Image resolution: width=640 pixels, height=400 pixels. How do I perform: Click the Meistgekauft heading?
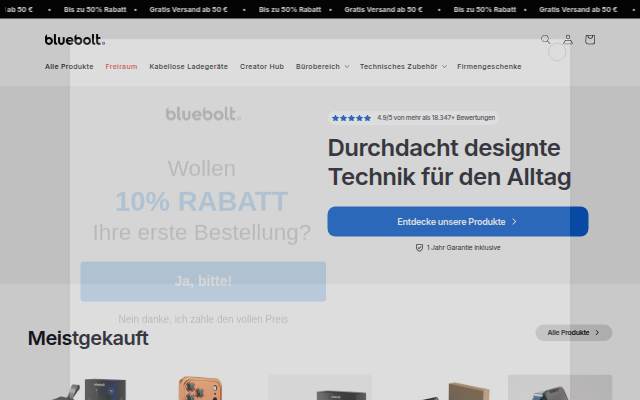point(88,338)
